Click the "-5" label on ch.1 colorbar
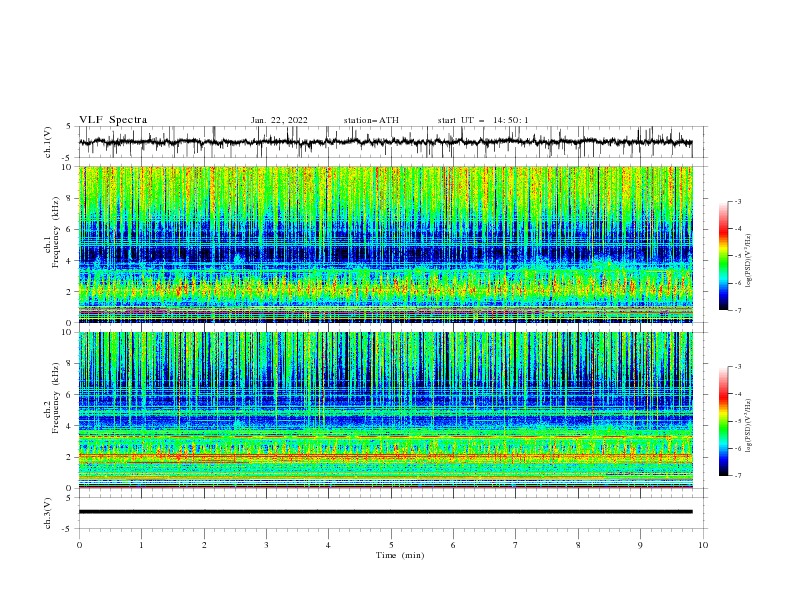Image resolution: width=792 pixels, height=612 pixels. [x=737, y=256]
